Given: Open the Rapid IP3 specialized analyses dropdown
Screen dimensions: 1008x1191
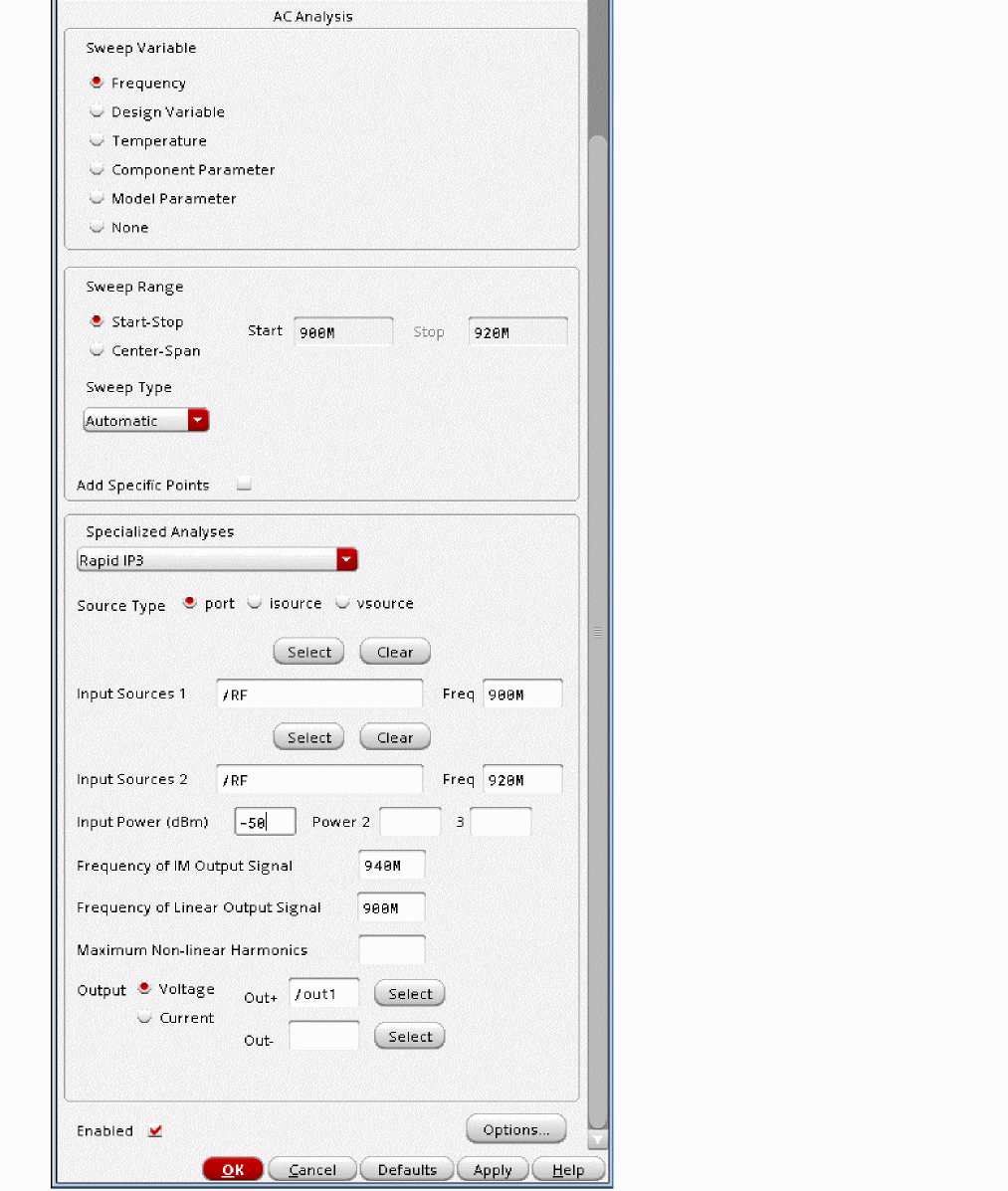Looking at the screenshot, I should point(217,560).
